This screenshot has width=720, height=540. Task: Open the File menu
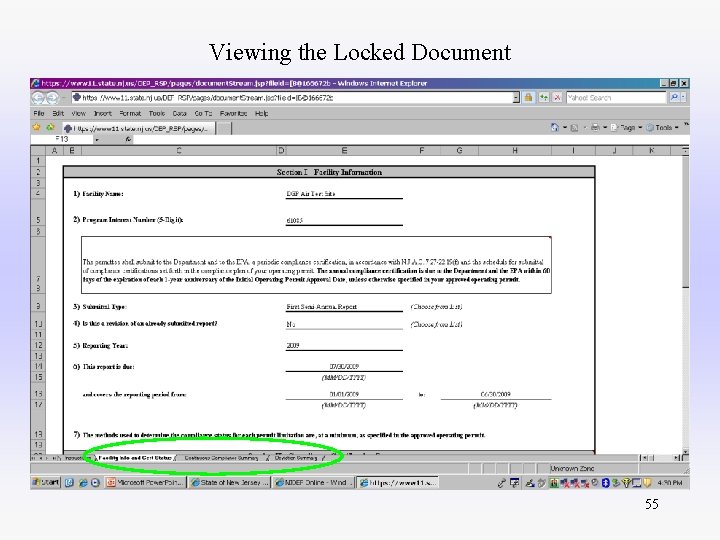click(39, 113)
